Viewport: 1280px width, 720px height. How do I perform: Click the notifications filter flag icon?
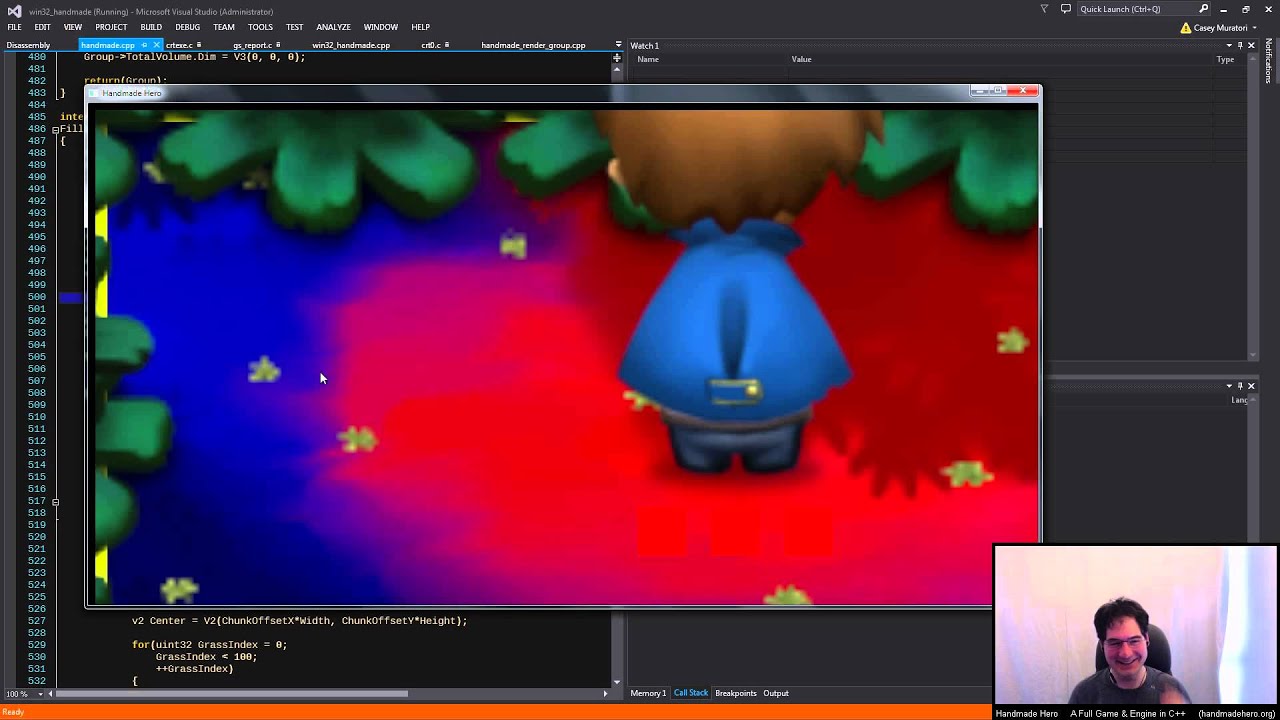pyautogui.click(x=1044, y=9)
